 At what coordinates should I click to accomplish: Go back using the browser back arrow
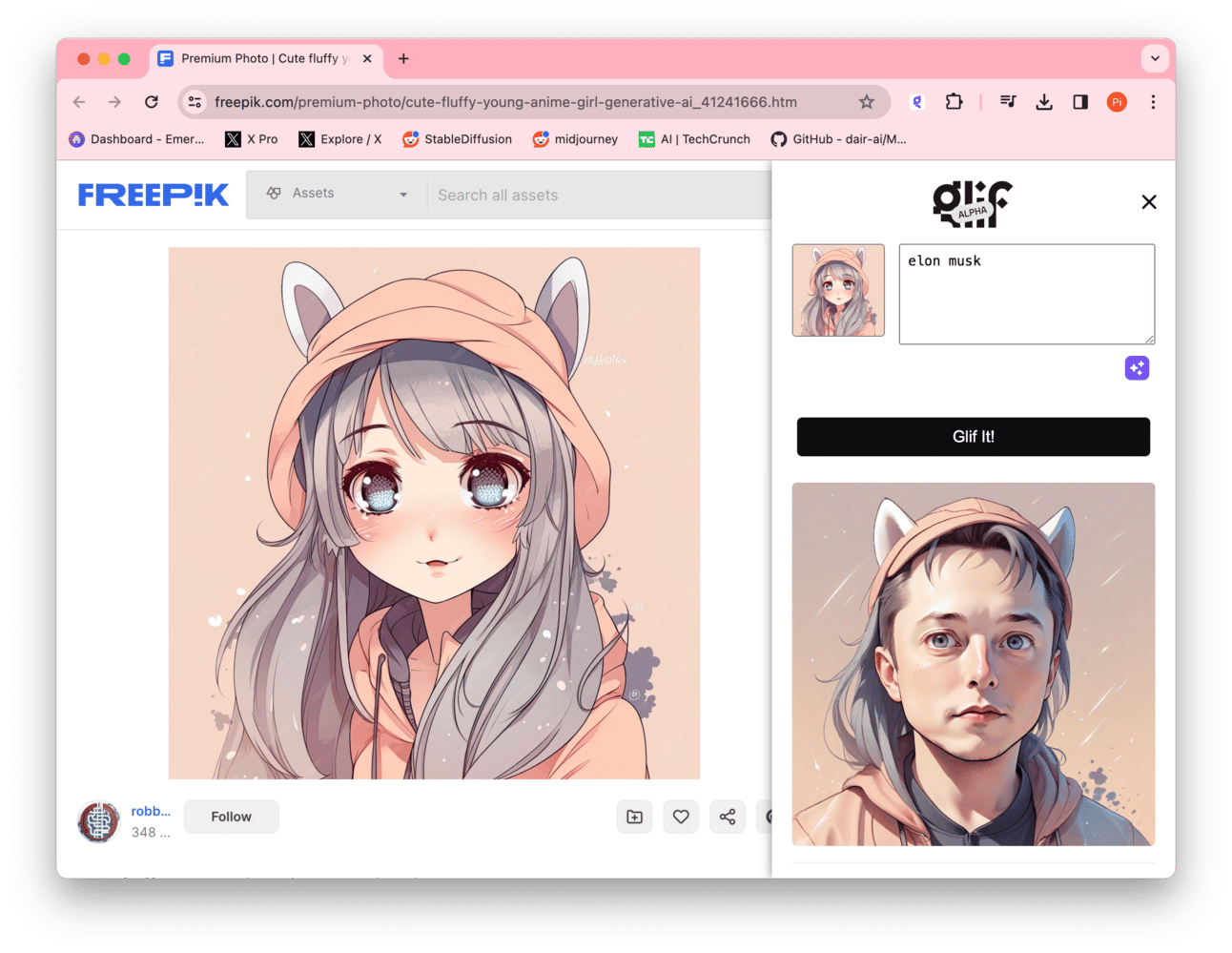pos(79,102)
